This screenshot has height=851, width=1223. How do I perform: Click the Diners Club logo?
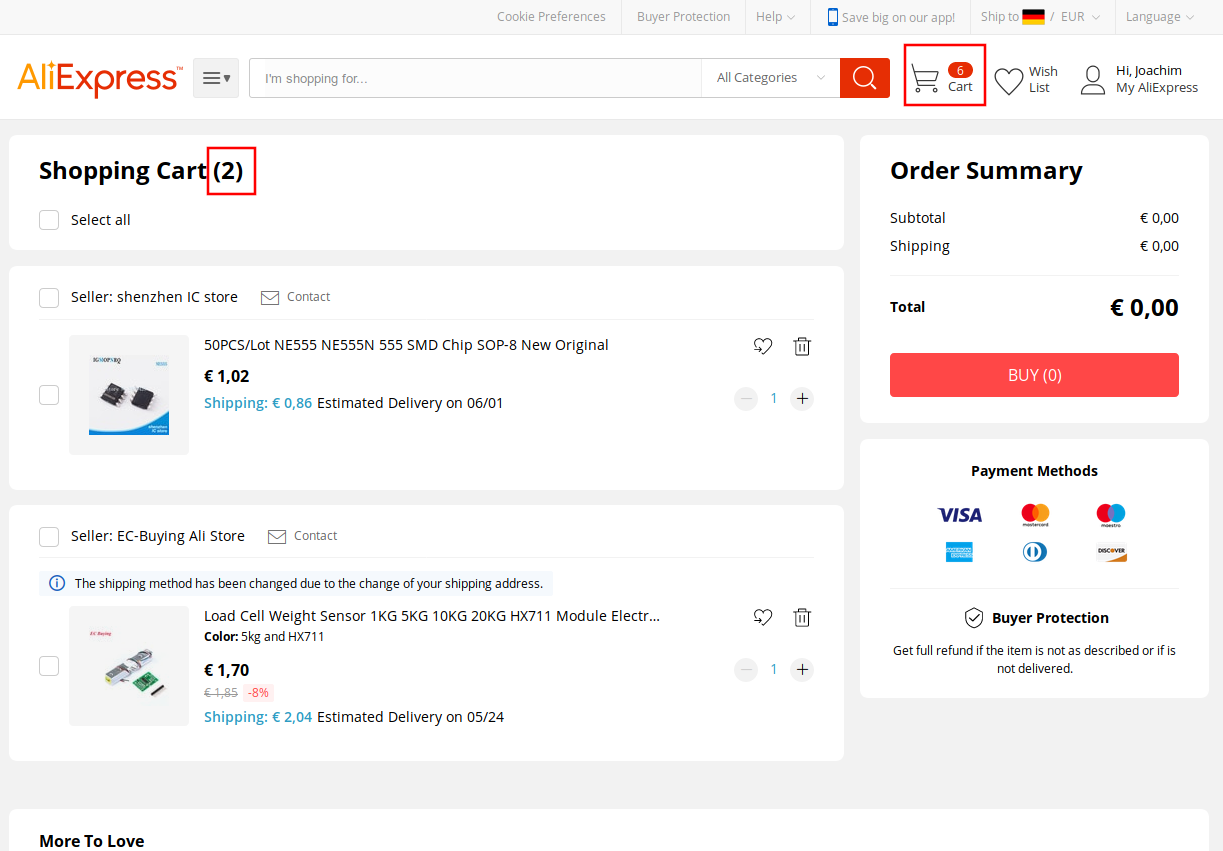1035,552
